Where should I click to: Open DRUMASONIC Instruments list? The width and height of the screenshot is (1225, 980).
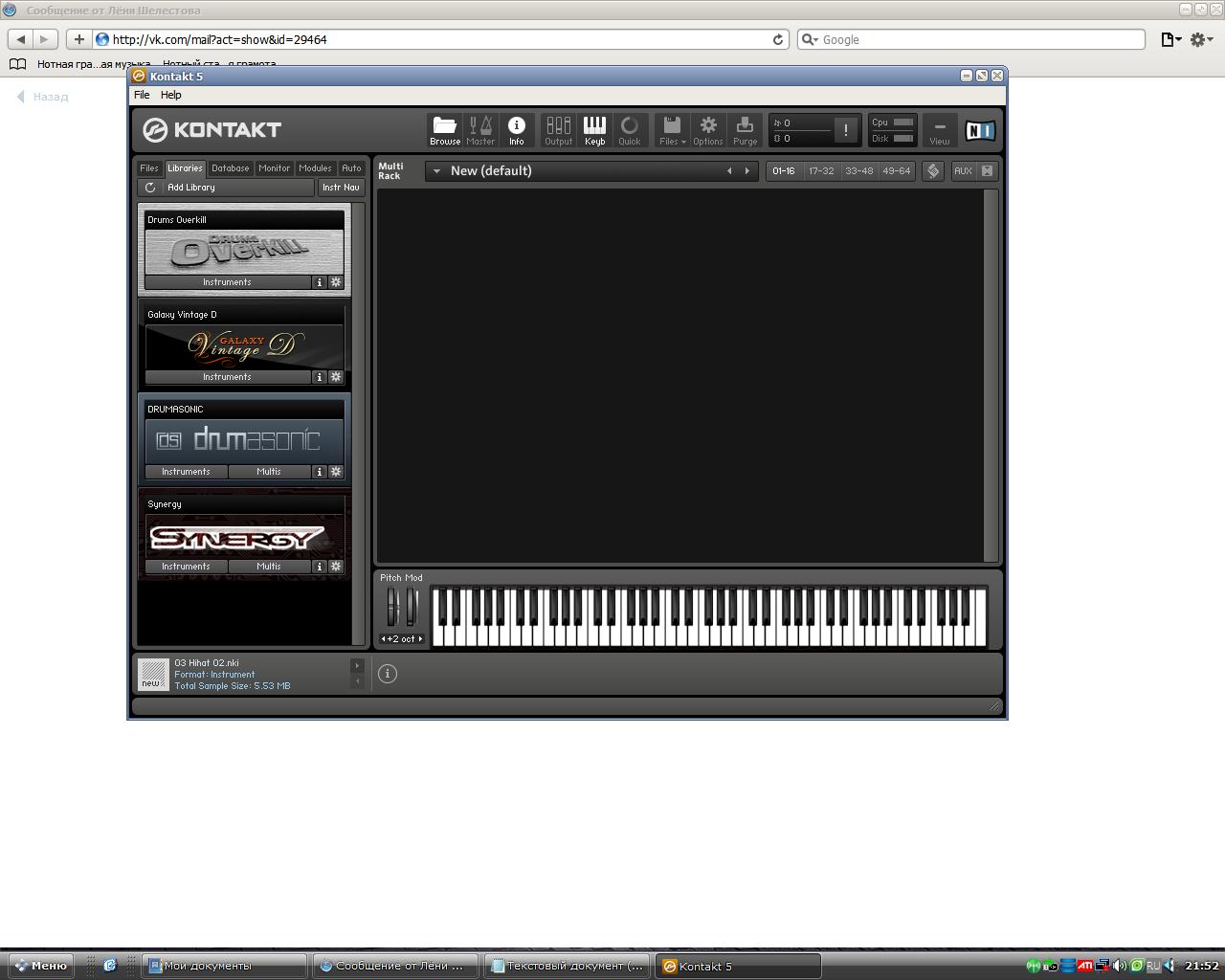(186, 472)
